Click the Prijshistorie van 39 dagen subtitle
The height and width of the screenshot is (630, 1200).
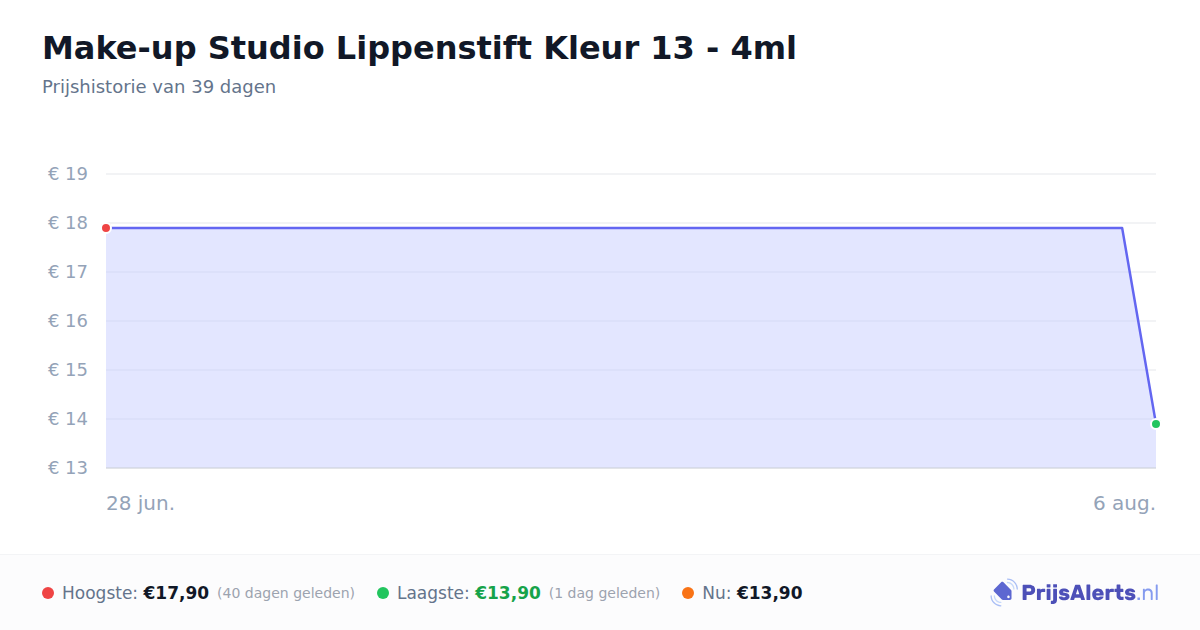[159, 87]
